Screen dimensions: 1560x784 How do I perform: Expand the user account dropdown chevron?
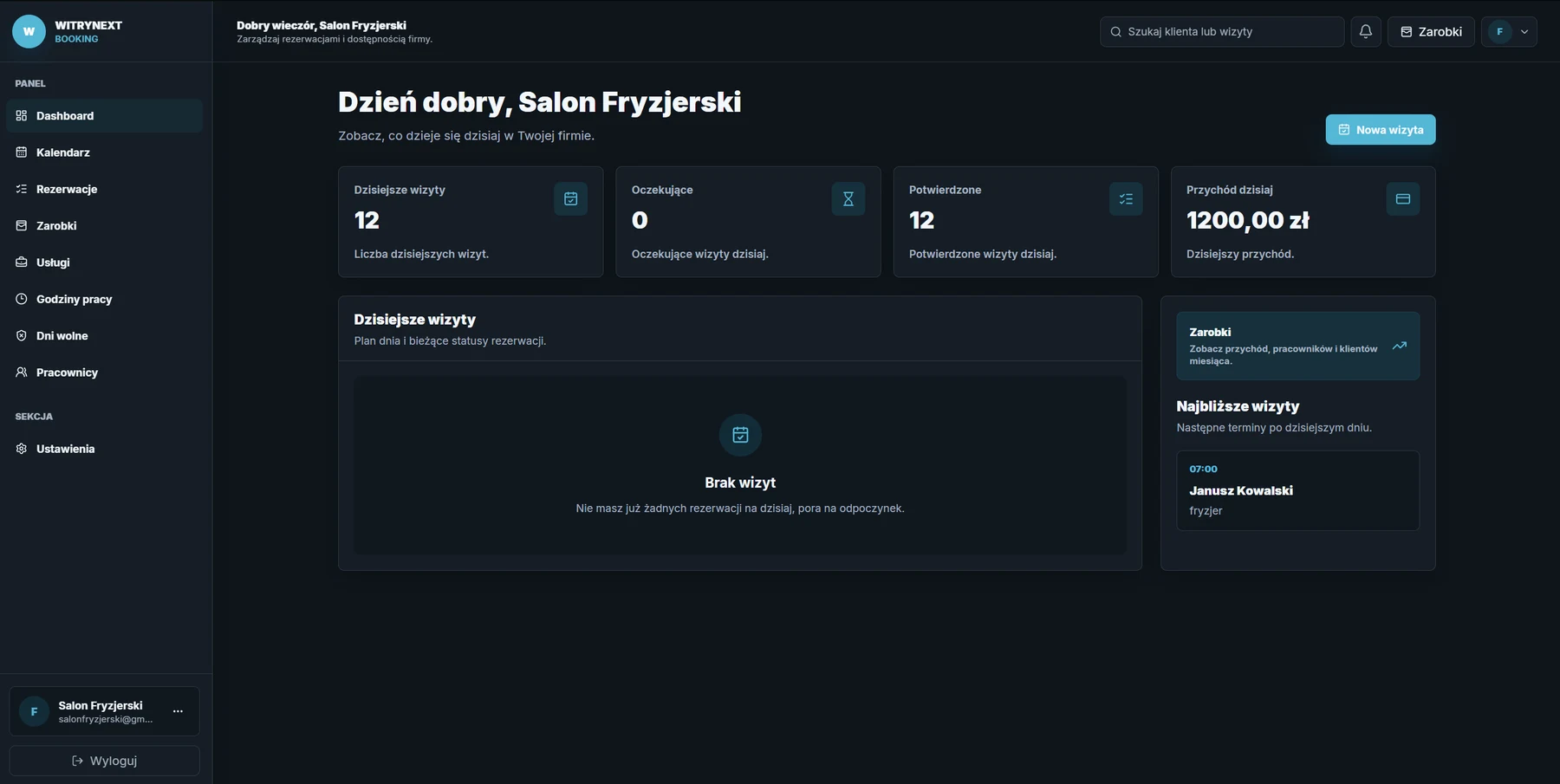click(x=1524, y=32)
